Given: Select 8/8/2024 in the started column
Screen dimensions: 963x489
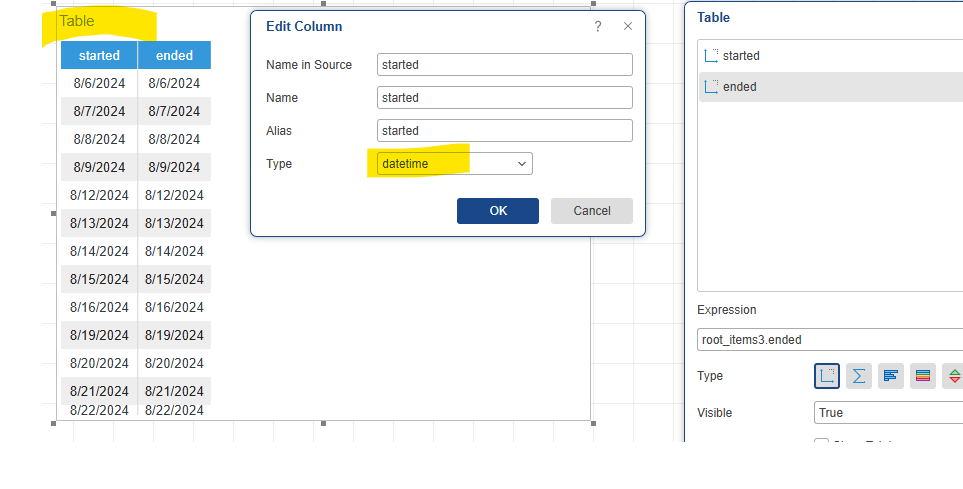Looking at the screenshot, I should coord(99,139).
